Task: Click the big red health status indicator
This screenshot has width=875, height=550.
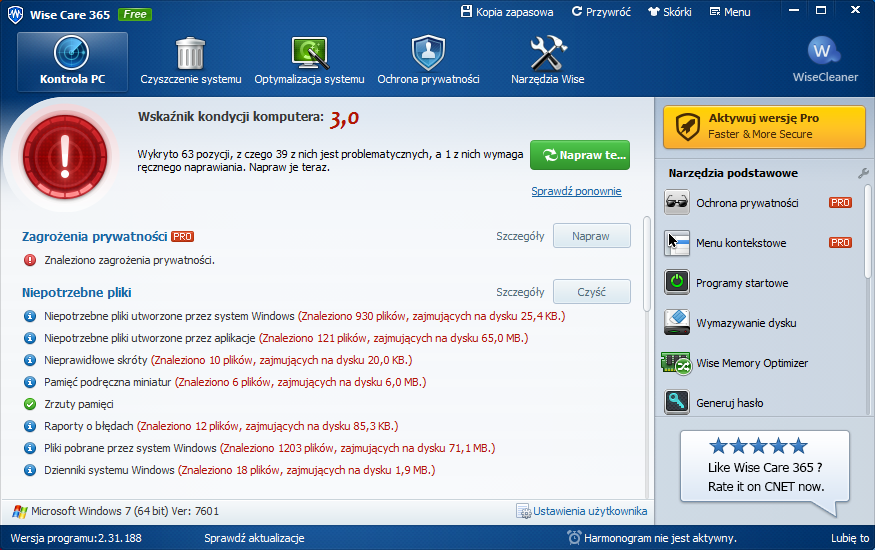Action: click(x=65, y=157)
